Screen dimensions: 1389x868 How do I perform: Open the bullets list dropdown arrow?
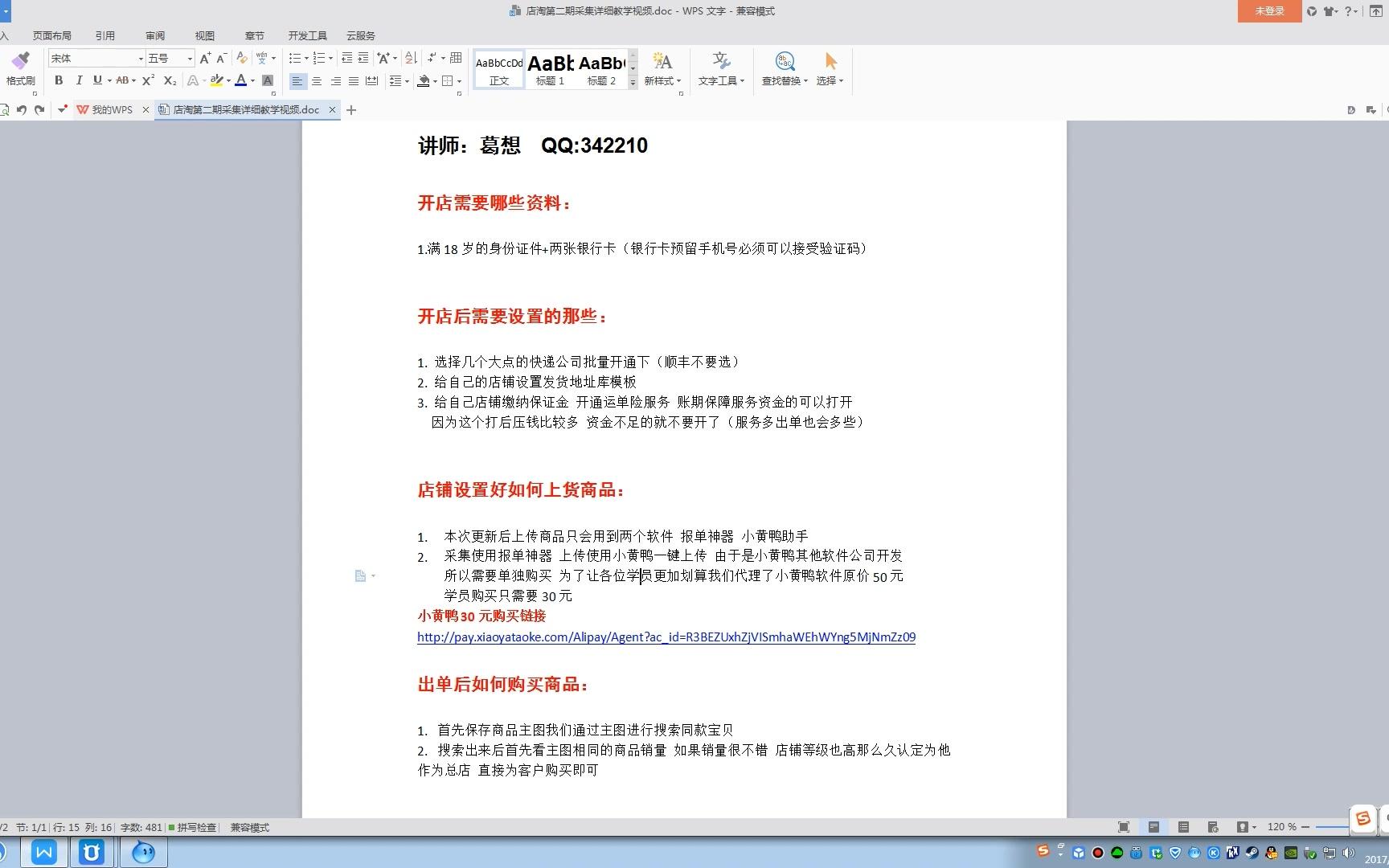coord(306,59)
